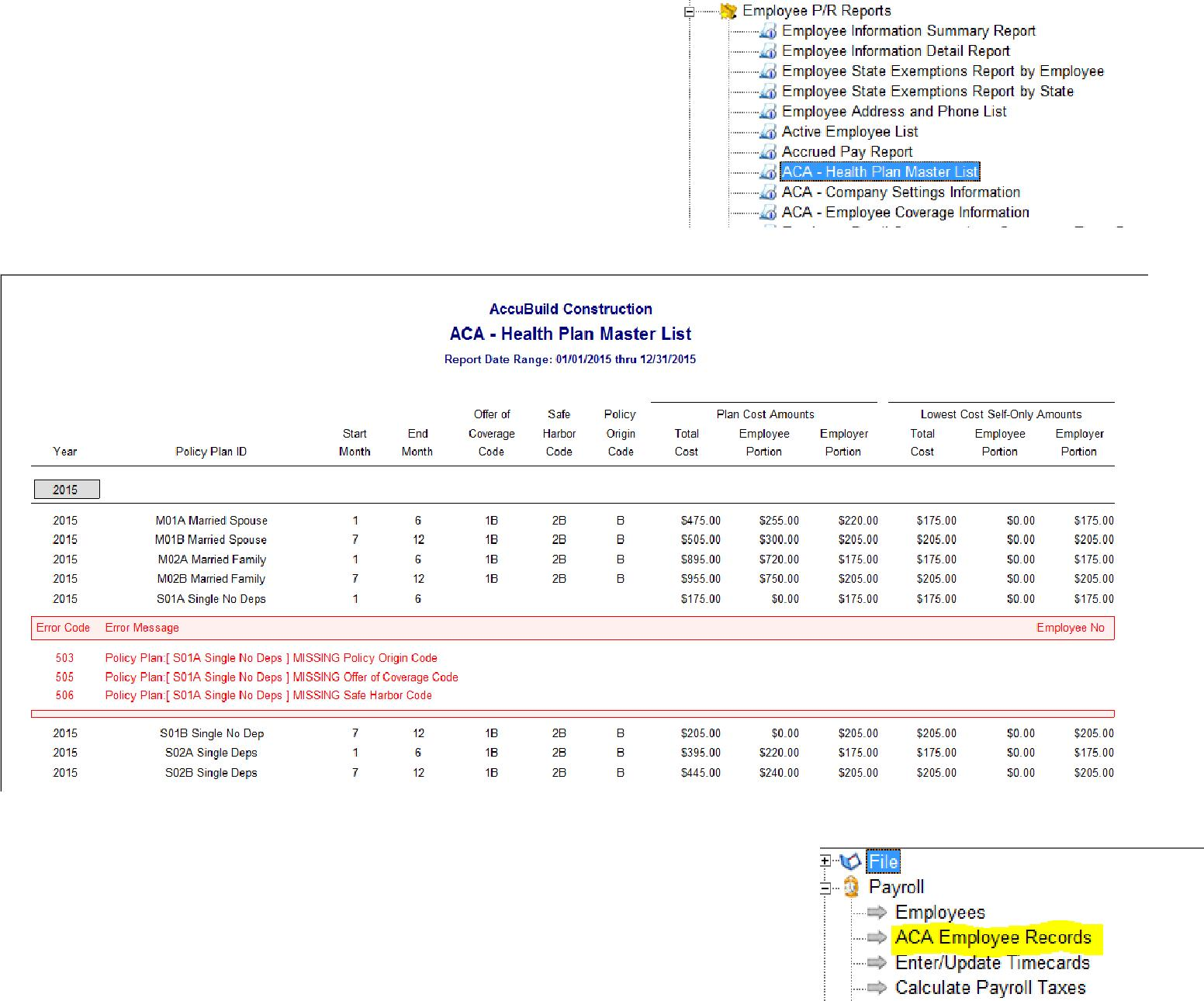Open Enter/Update Timecards menu item

992,963
